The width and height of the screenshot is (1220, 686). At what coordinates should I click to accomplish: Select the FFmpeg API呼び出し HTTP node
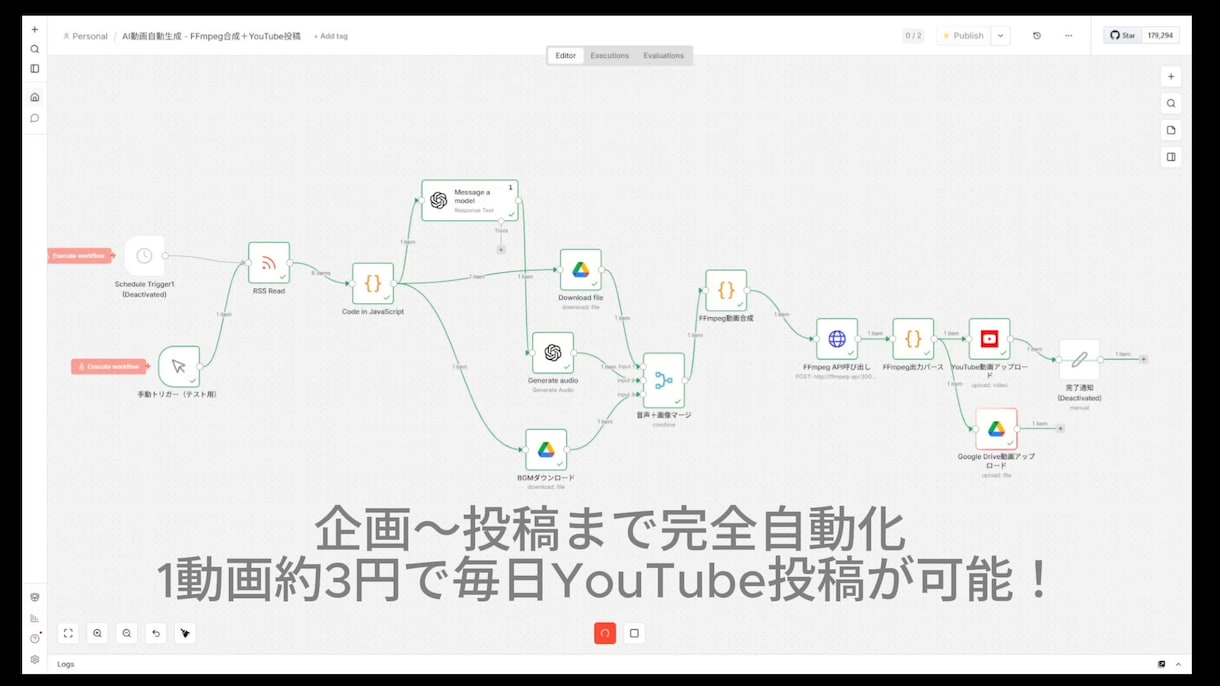pos(837,339)
